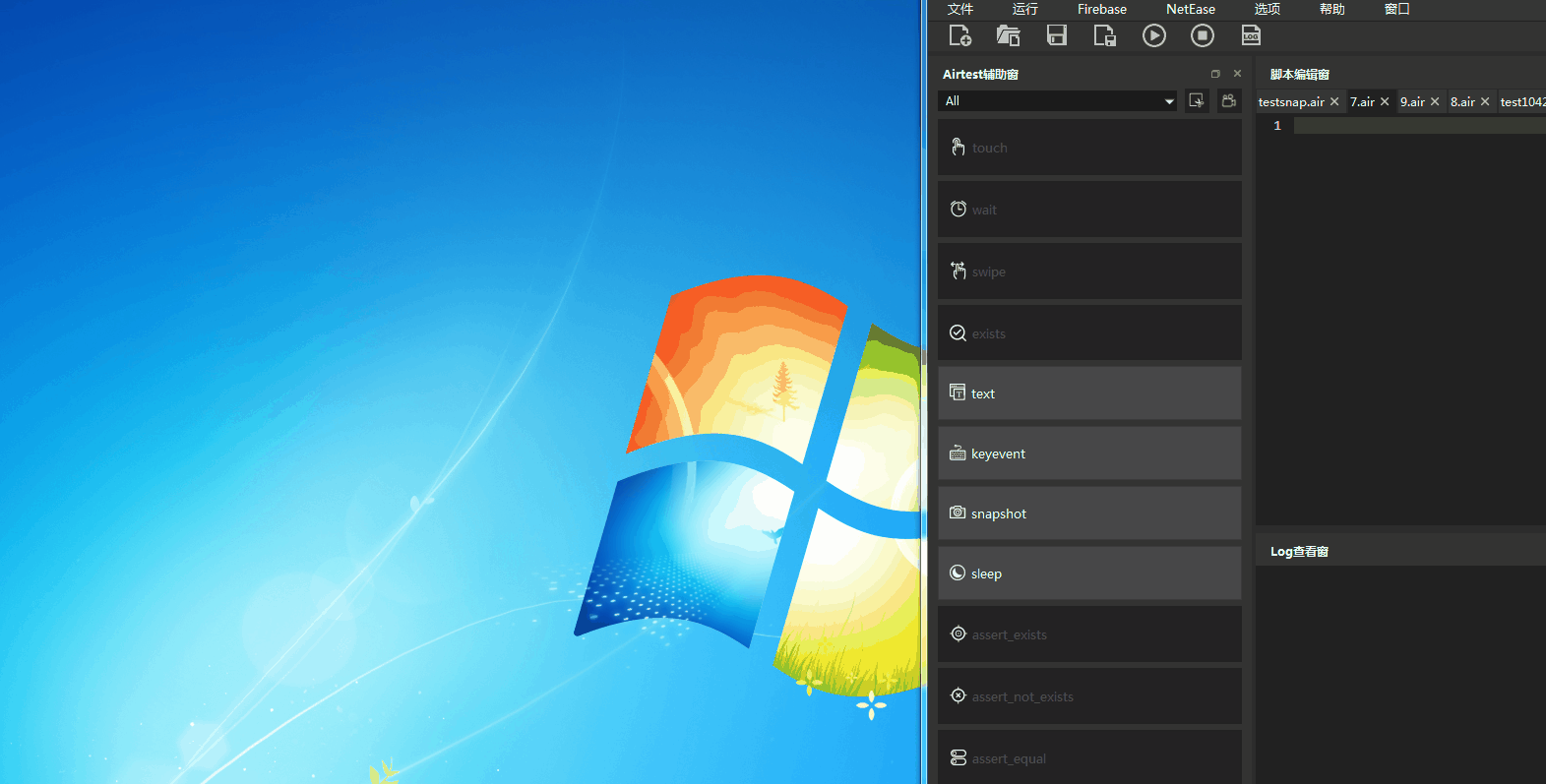1546x784 pixels.
Task: Open the 帮助 menu
Action: click(x=1332, y=9)
